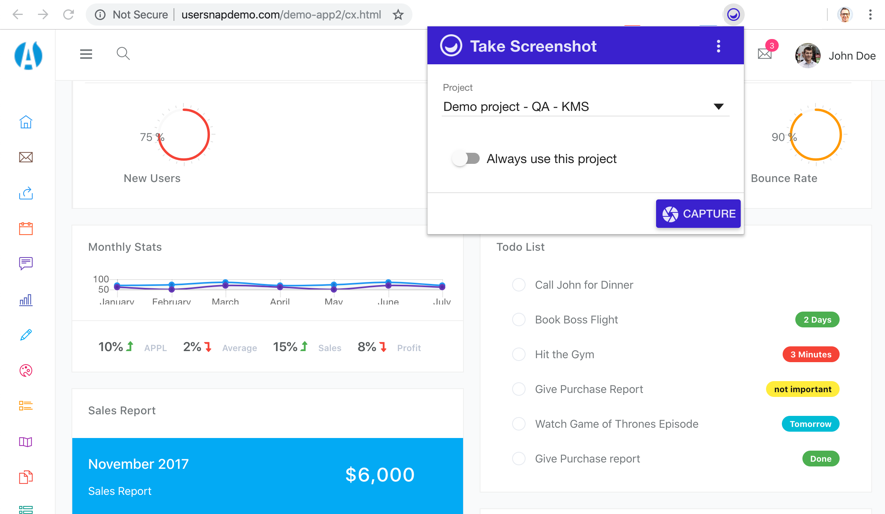Bookmark this page with the star icon
This screenshot has width=885, height=514.
[398, 15]
